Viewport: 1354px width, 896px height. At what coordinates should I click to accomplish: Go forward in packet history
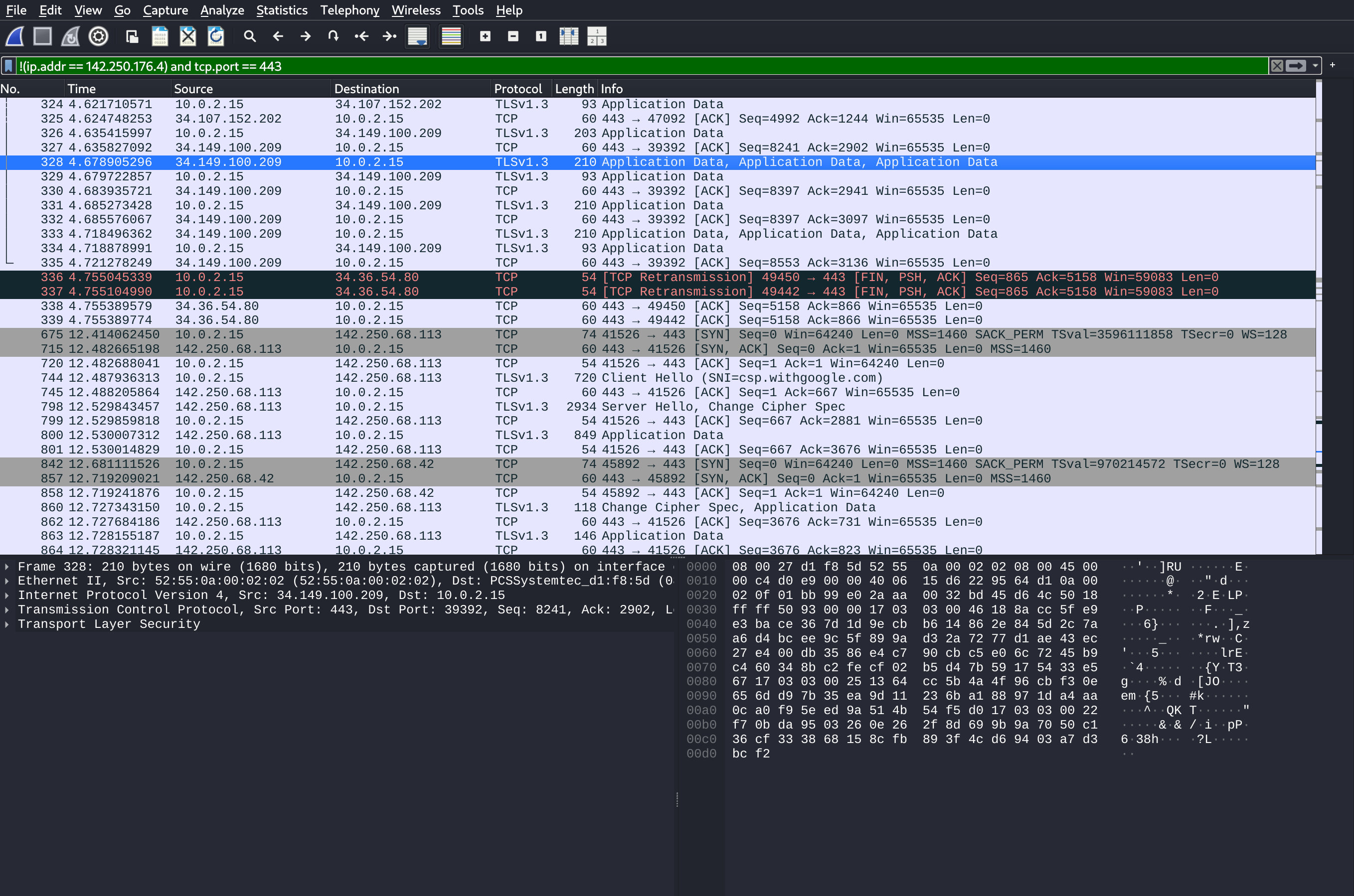tap(306, 36)
